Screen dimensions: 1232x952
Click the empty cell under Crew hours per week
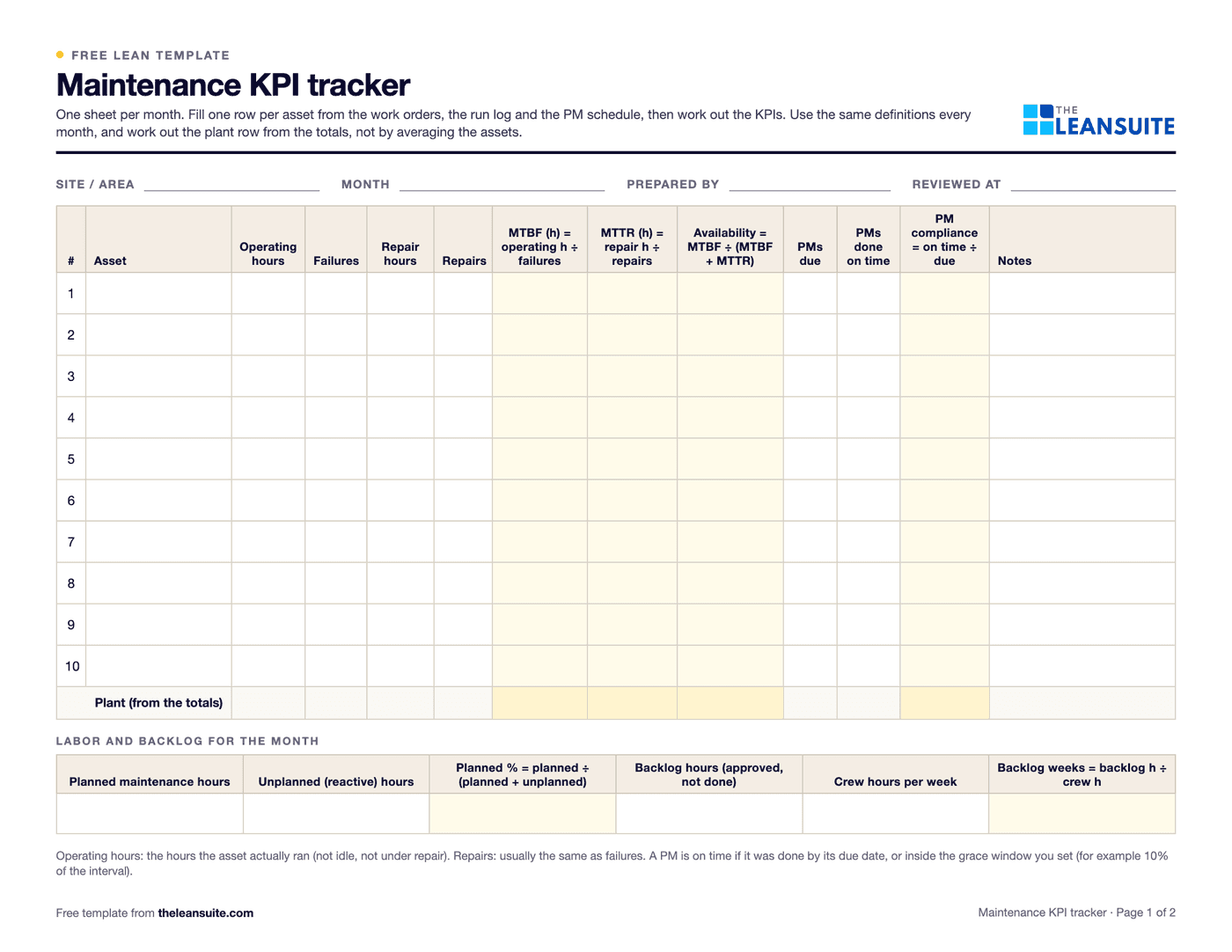pos(896,814)
